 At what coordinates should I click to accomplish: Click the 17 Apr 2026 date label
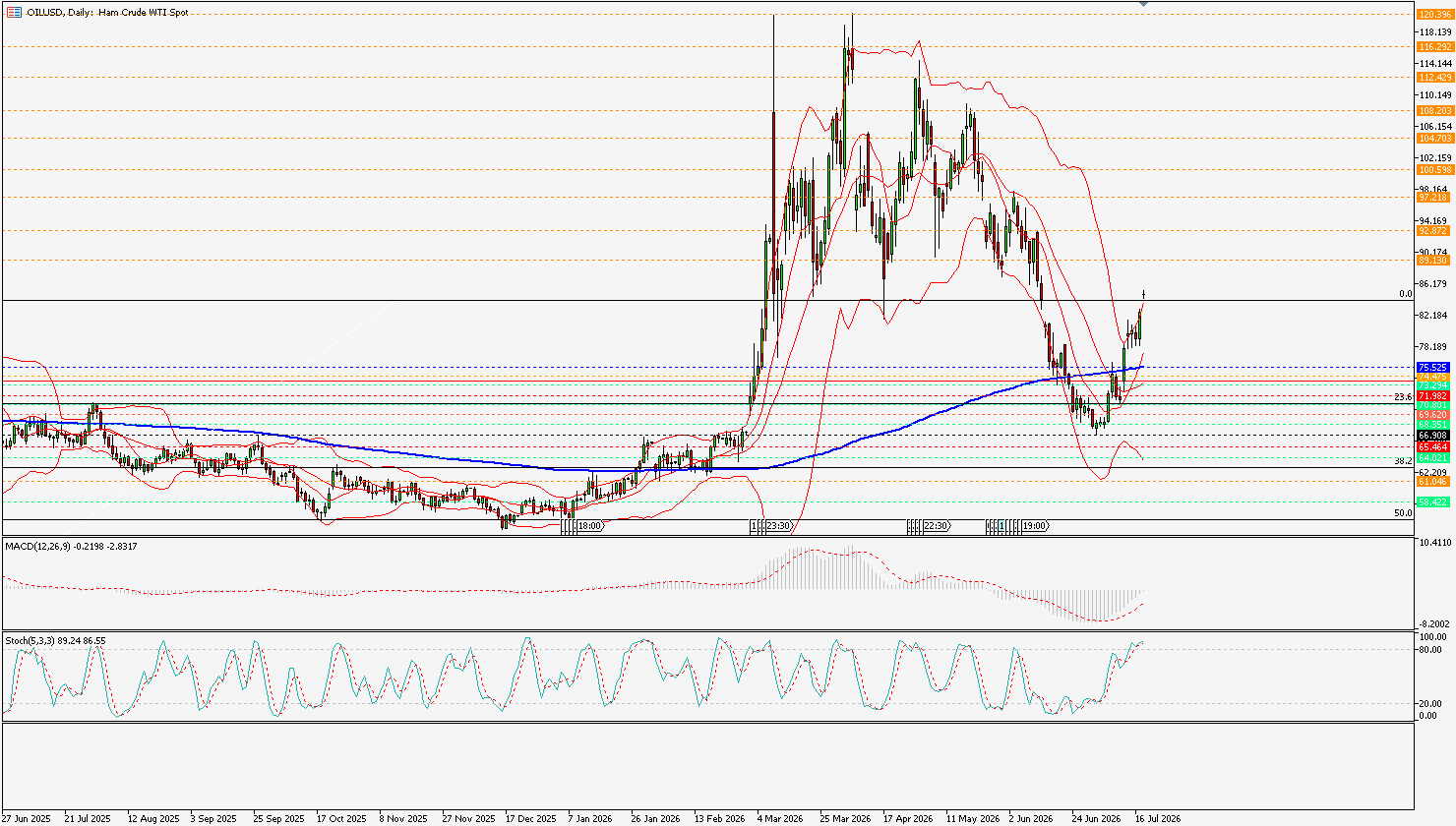pos(908,818)
